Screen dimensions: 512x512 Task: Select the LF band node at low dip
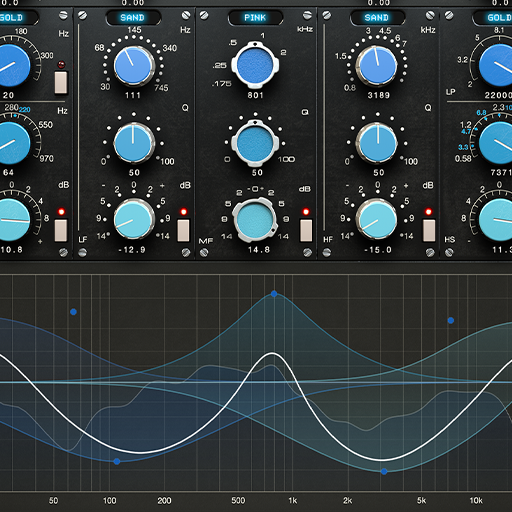tap(117, 461)
